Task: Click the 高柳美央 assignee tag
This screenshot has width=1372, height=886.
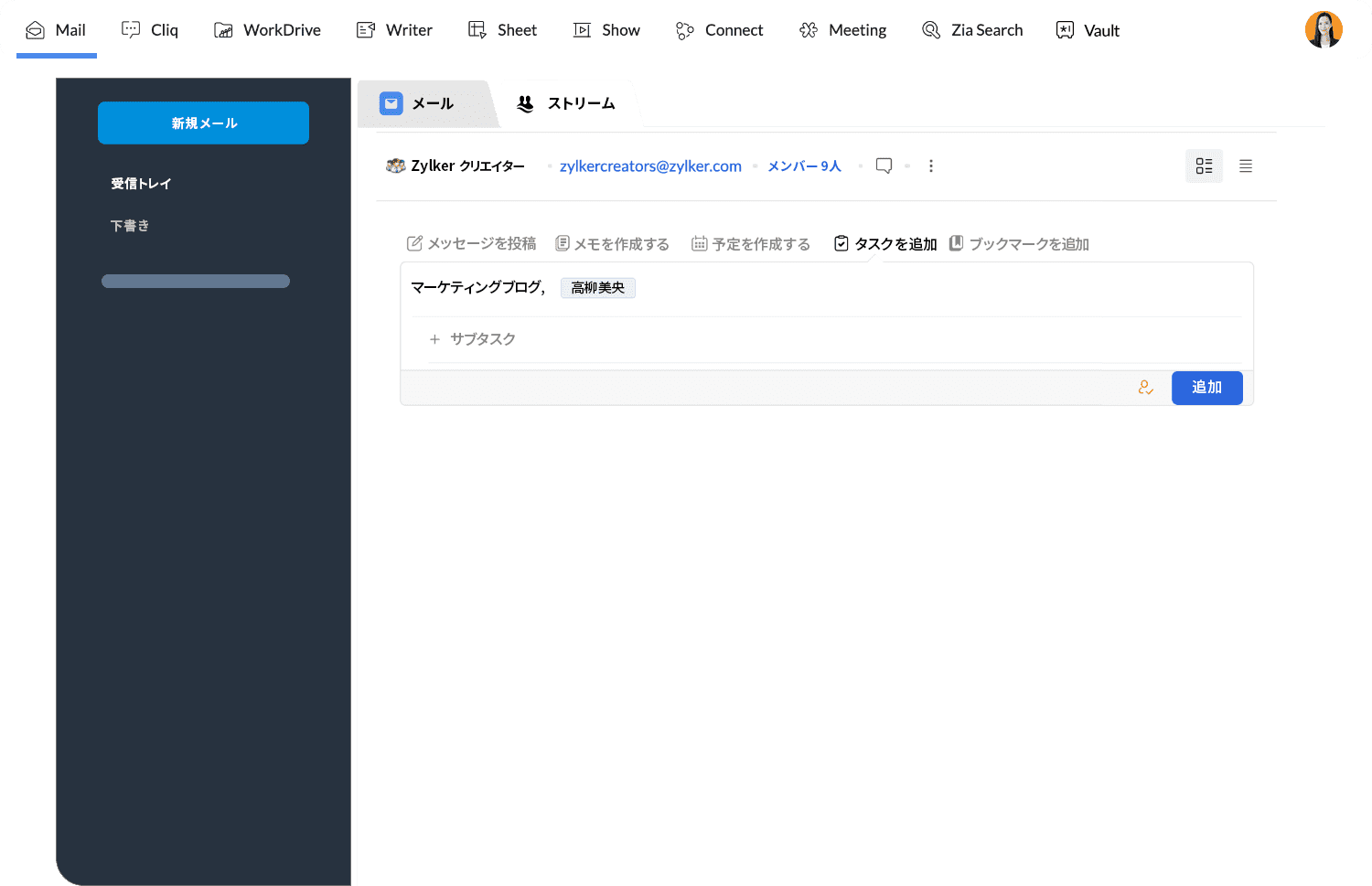Action: click(x=598, y=288)
